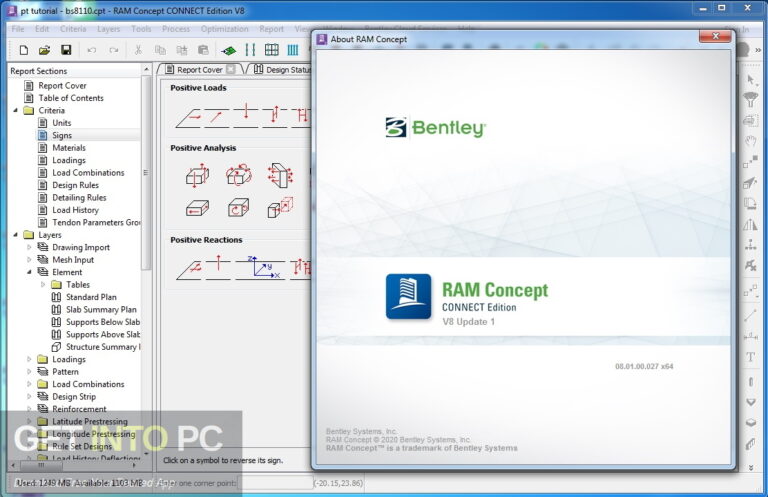Image resolution: width=768 pixels, height=497 pixels.
Task: Click the Report Sections horizontal scrollbar
Action: [41, 465]
